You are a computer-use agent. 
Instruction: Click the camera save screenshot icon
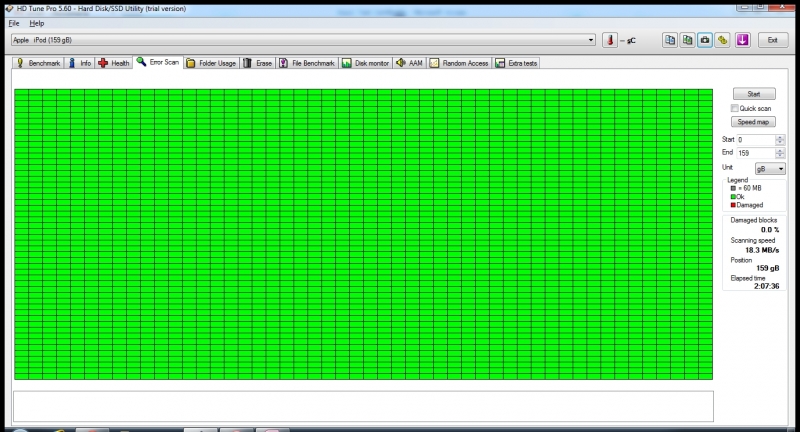tap(705, 40)
